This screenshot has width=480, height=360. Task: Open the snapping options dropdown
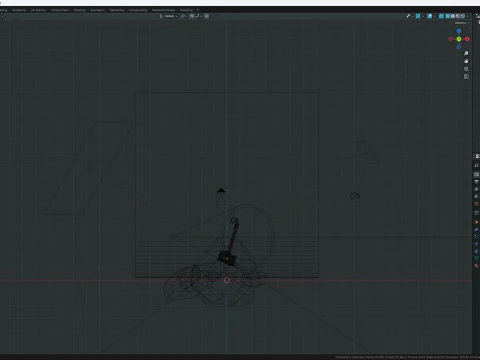tap(198, 16)
